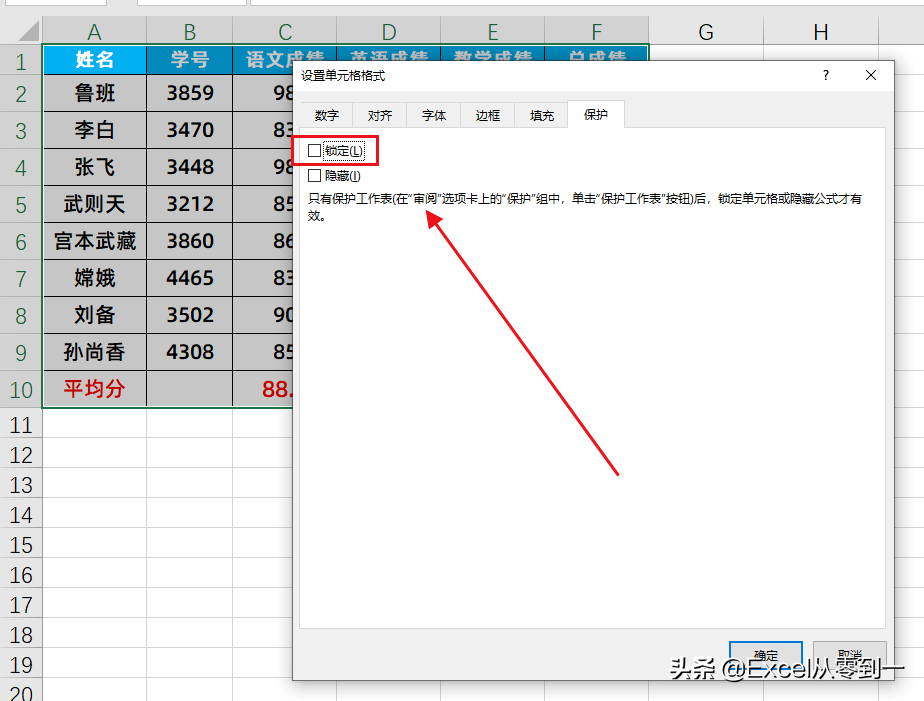Viewport: 924px width, 701px height.
Task: Click the cell containing 鲁班
Action: tap(94, 93)
